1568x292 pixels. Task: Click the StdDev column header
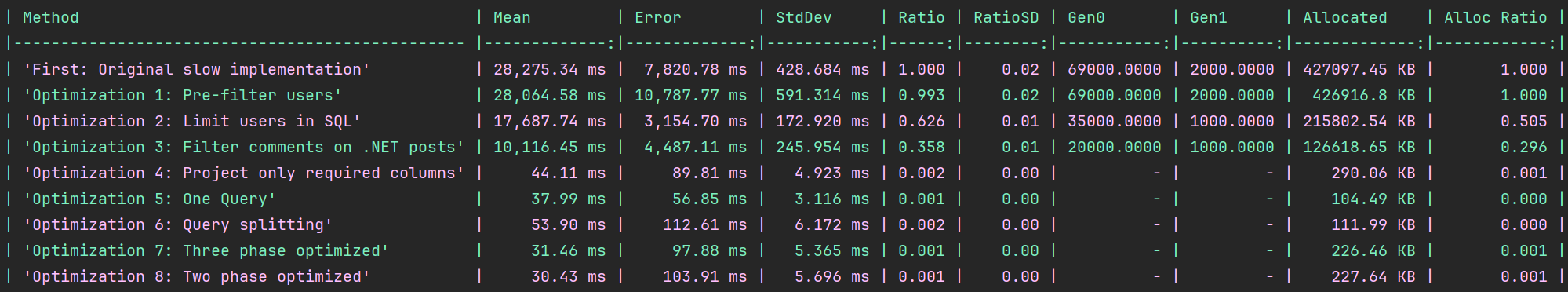[804, 17]
